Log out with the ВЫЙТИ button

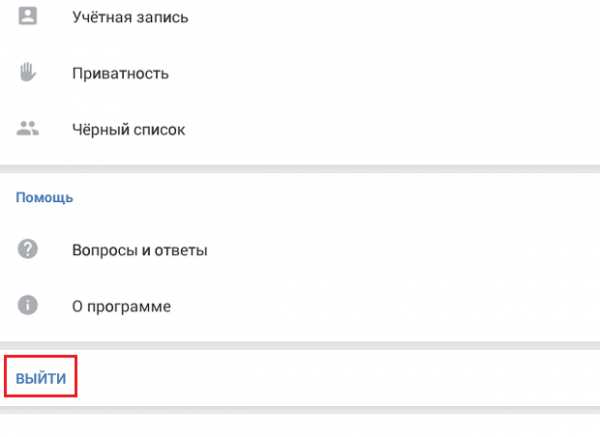(x=41, y=378)
